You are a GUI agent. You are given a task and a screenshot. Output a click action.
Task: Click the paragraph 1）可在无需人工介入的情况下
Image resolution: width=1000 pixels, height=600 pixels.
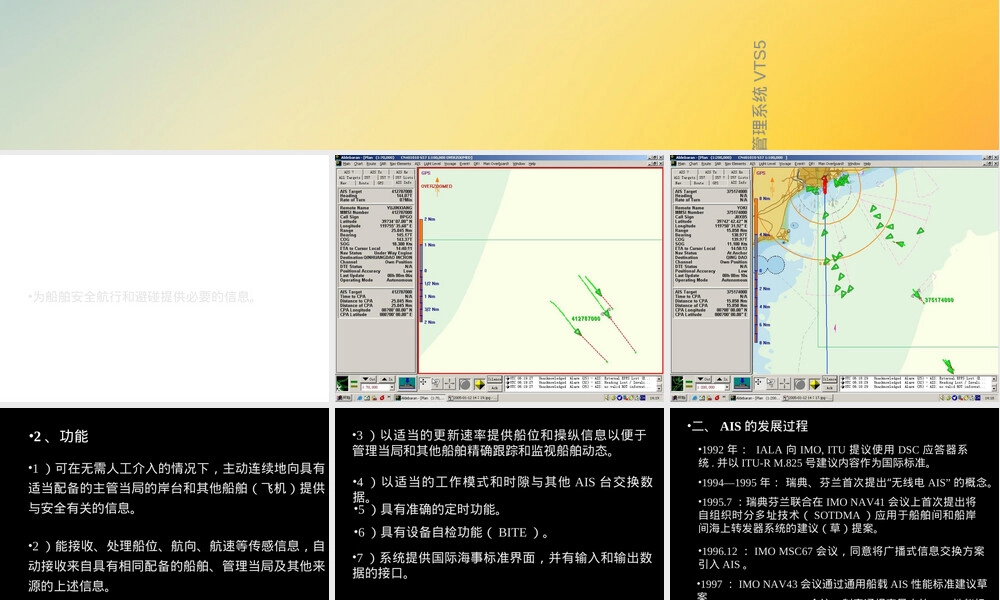click(177, 488)
